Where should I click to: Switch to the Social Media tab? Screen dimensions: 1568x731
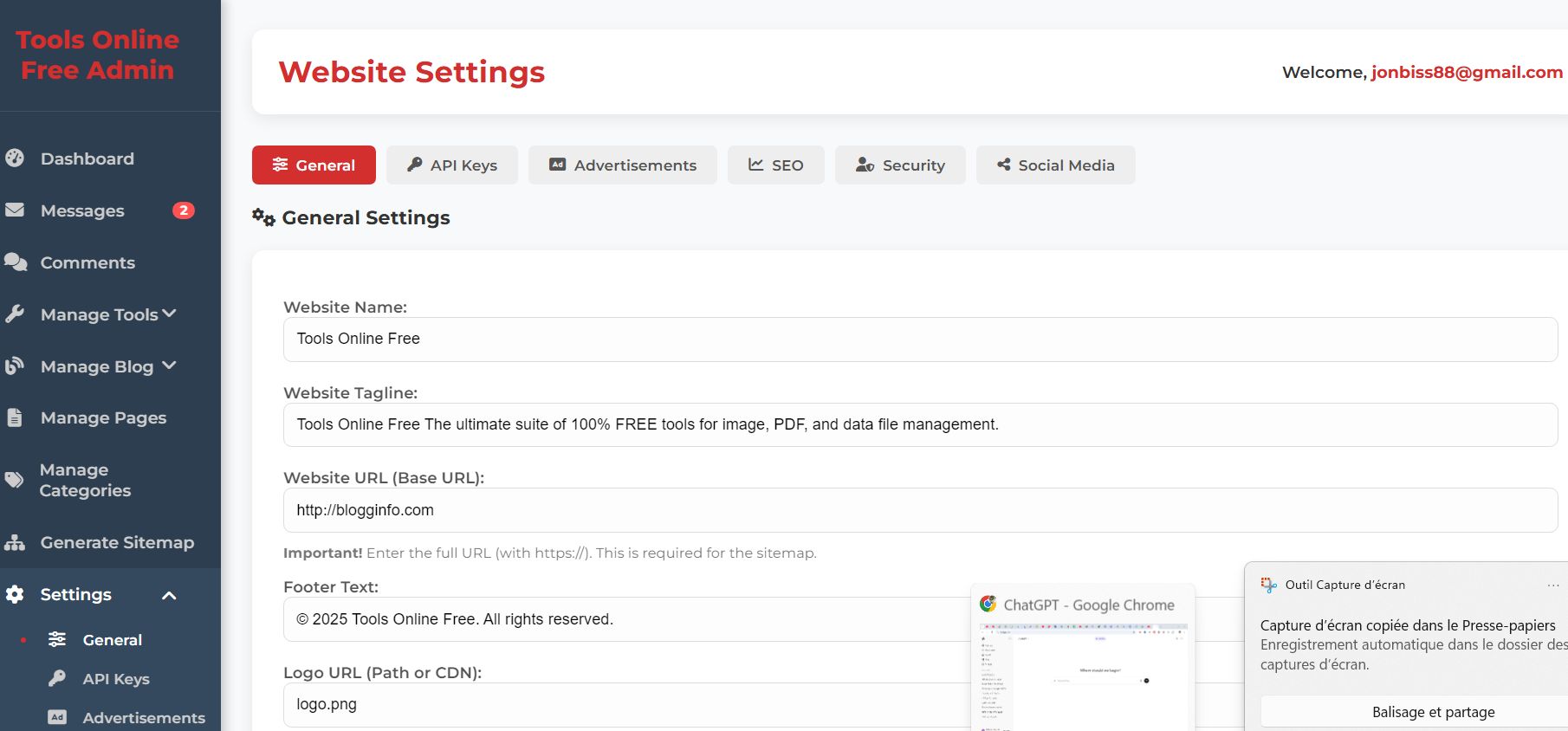pos(1055,165)
